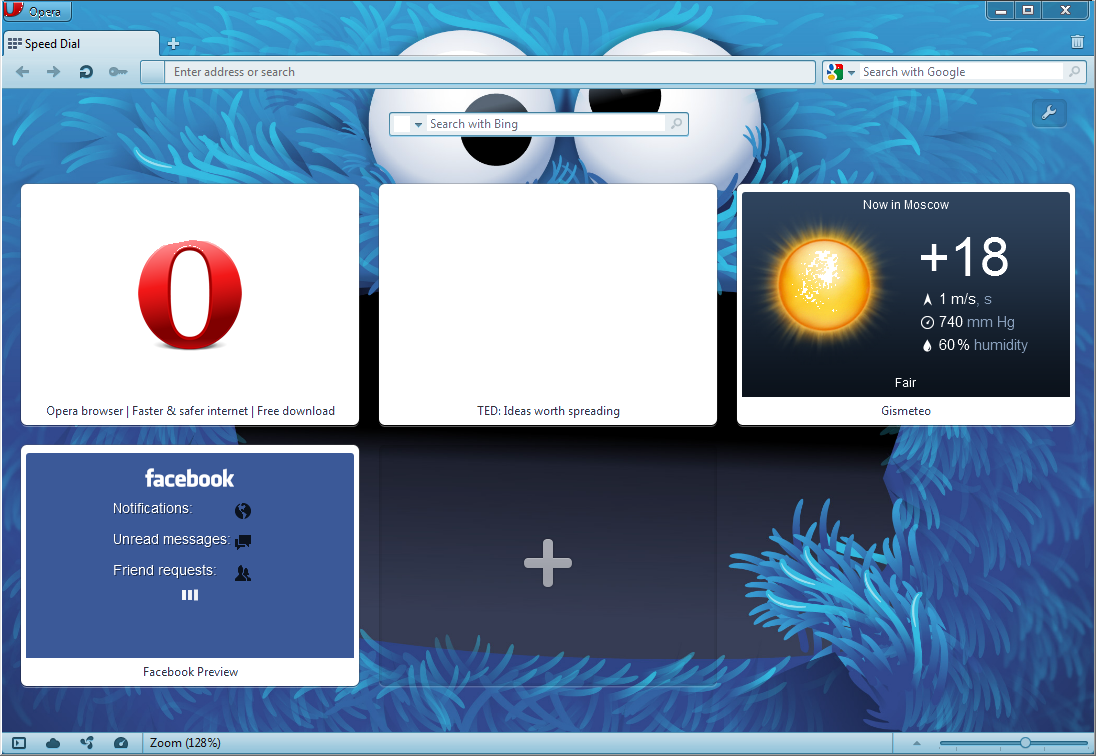The height and width of the screenshot is (756, 1096).
Task: Open the TED Speed Dial entry
Action: pos(547,300)
